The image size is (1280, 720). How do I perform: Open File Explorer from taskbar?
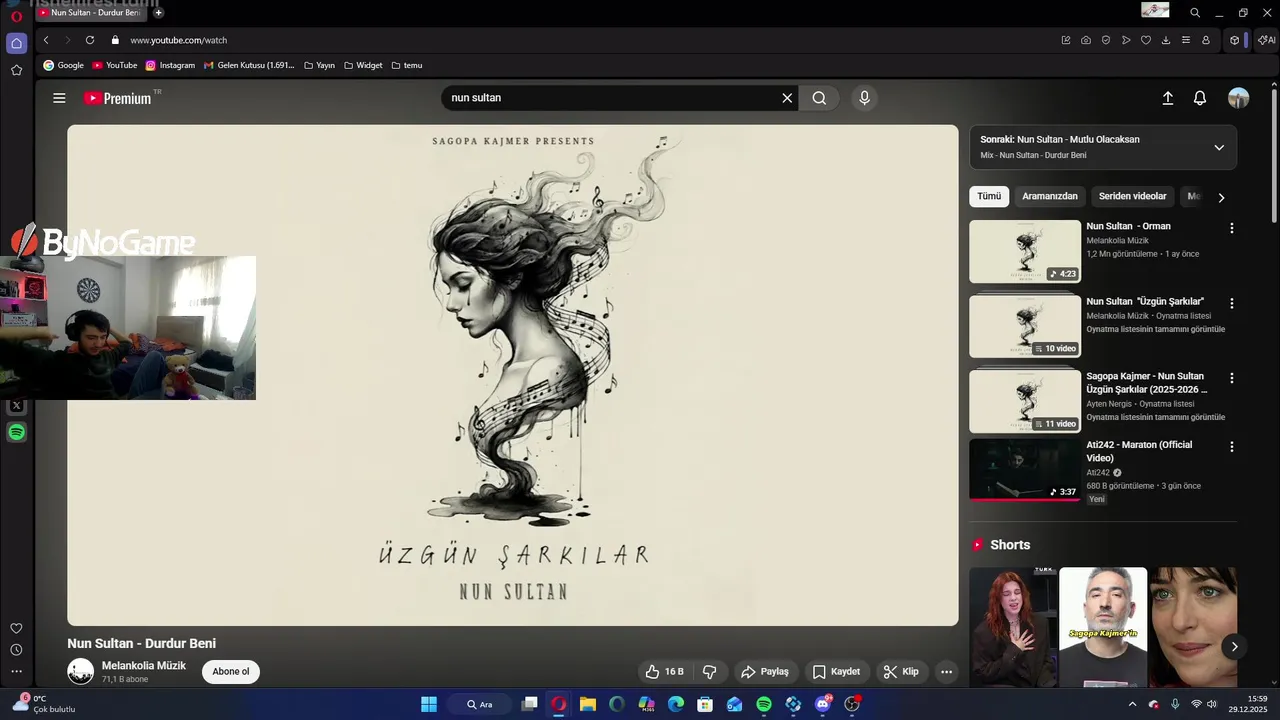[x=588, y=704]
